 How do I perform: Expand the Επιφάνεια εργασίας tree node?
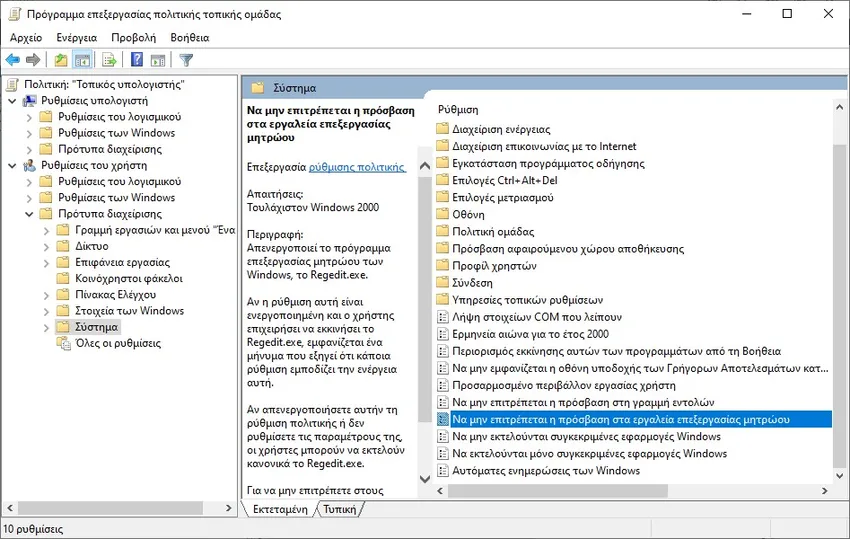click(x=47, y=263)
